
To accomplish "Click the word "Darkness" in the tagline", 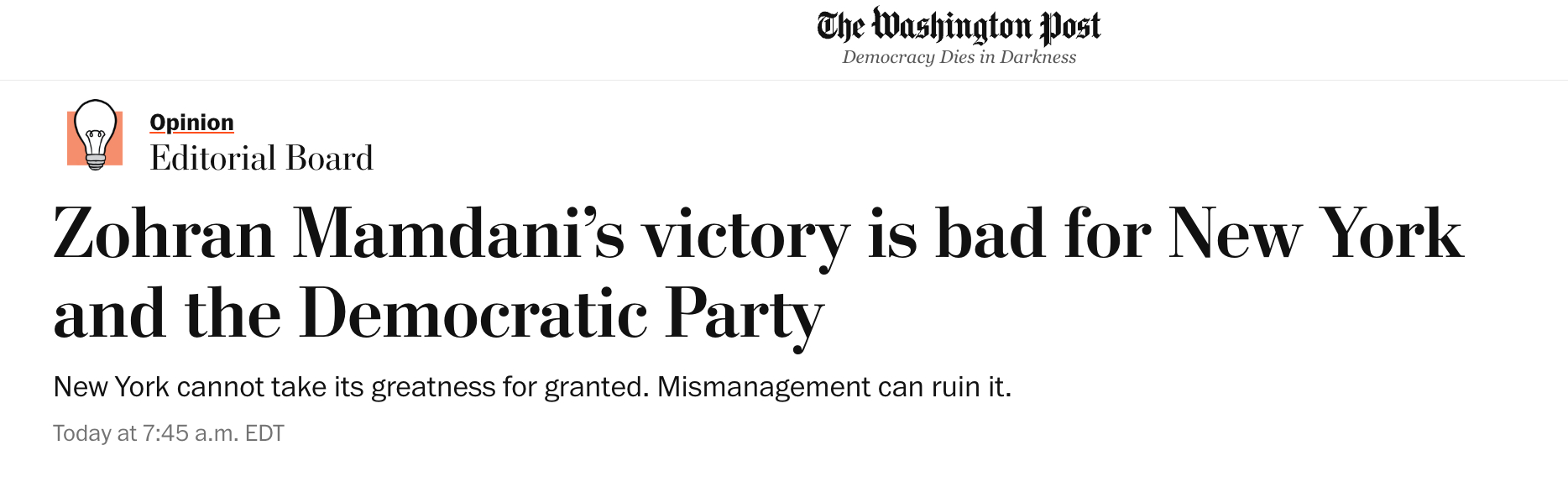I will pyautogui.click(x=1037, y=57).
